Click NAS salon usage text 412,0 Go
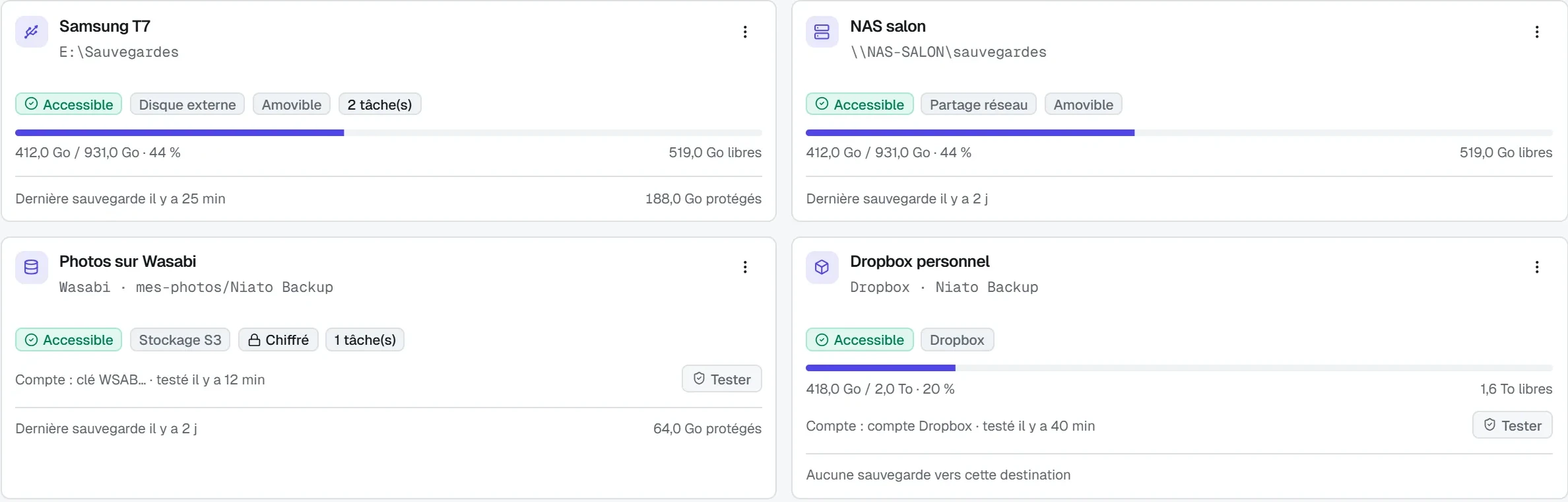Screen dimensions: 1568x502 click(888, 153)
